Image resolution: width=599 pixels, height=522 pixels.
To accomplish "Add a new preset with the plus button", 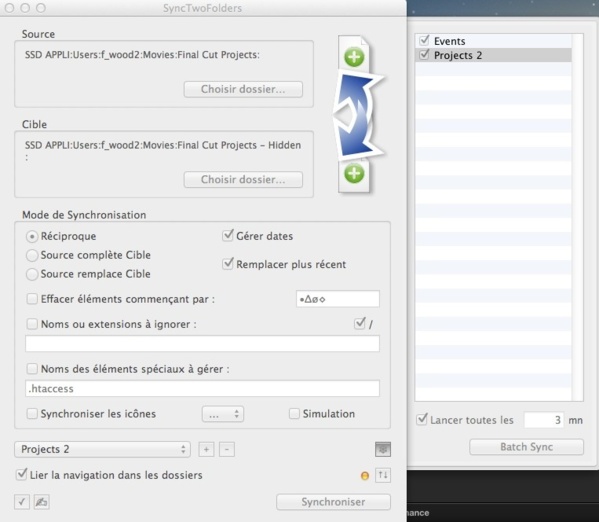I will pos(206,449).
